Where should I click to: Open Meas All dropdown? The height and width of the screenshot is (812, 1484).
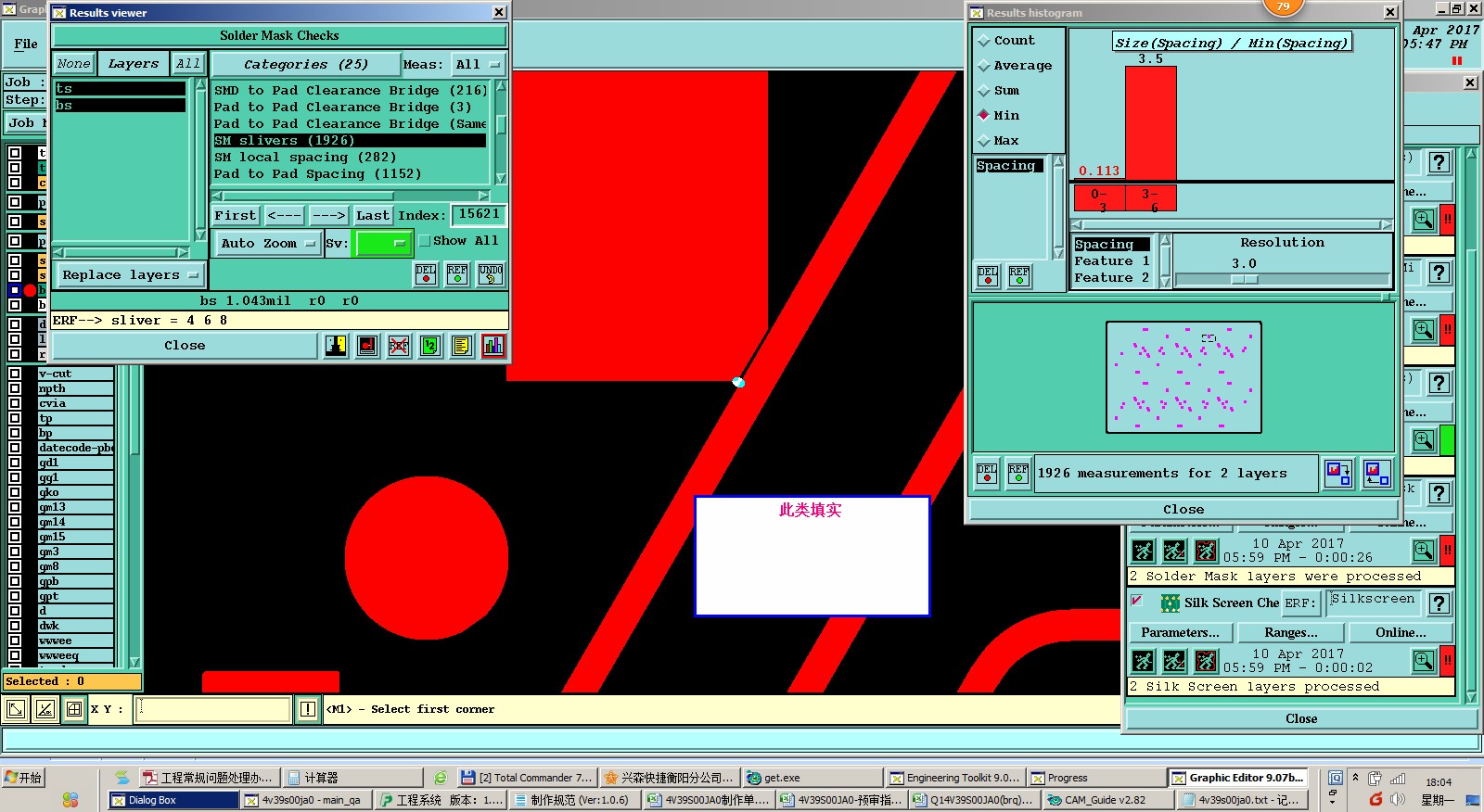pos(478,65)
